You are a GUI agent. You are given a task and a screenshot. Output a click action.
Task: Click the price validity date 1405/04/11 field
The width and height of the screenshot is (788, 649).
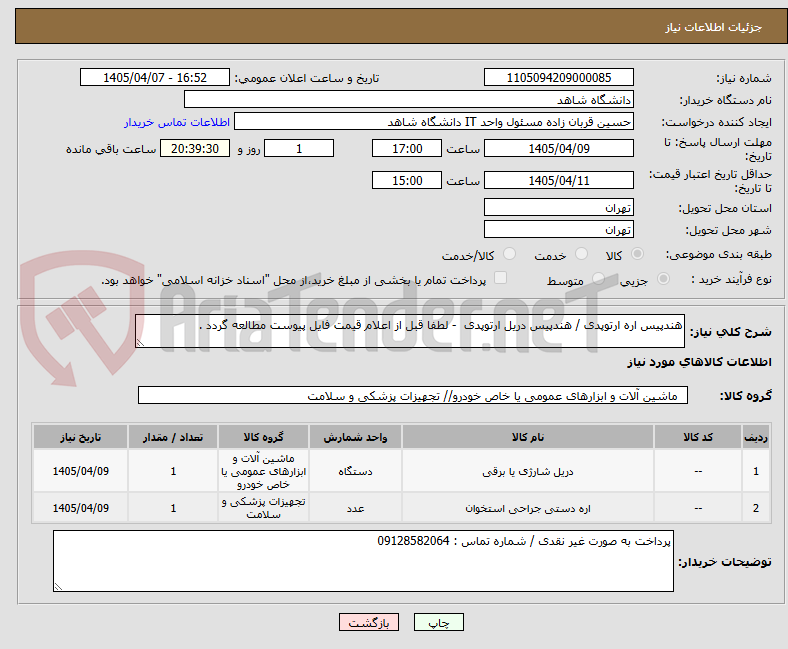[558, 180]
